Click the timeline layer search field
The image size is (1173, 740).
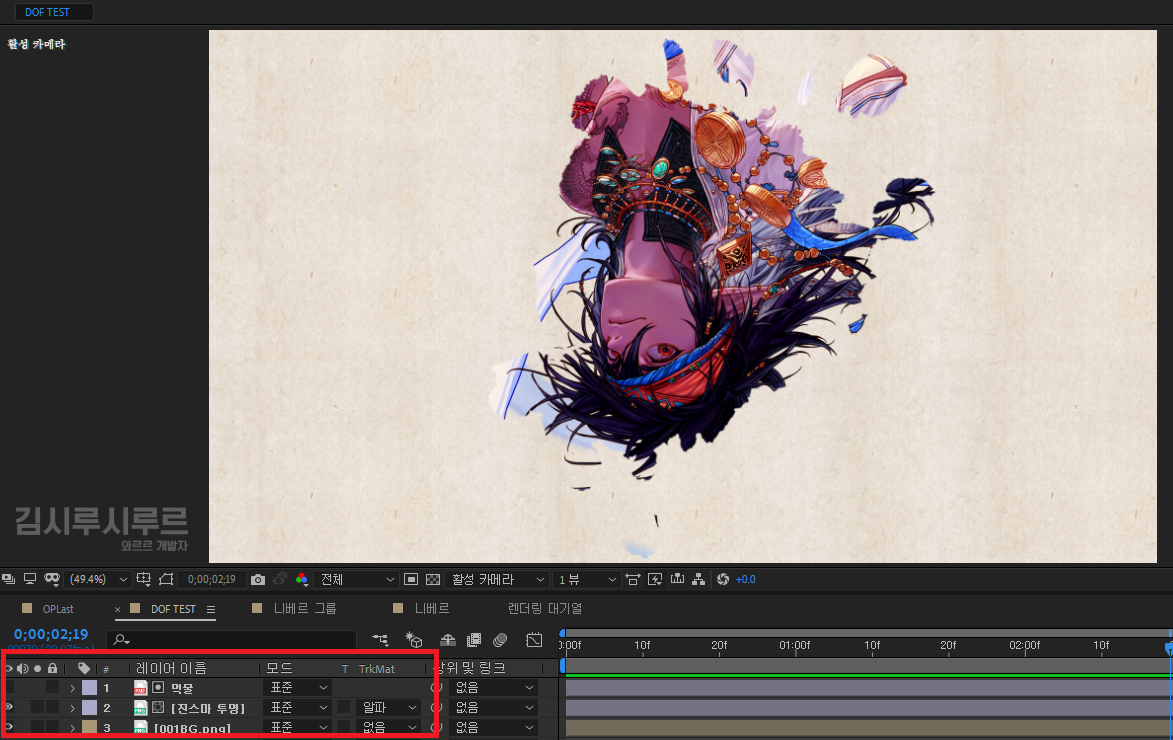pos(230,640)
